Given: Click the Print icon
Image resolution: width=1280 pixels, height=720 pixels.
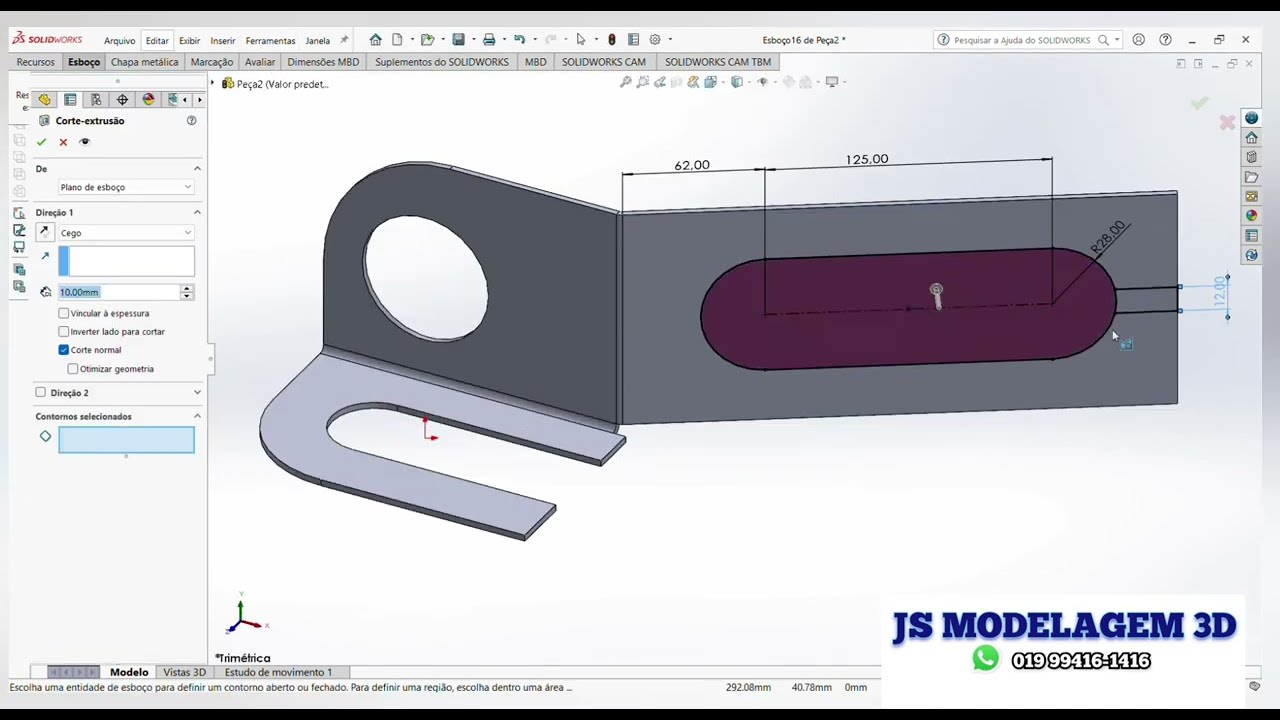Looking at the screenshot, I should [489, 40].
